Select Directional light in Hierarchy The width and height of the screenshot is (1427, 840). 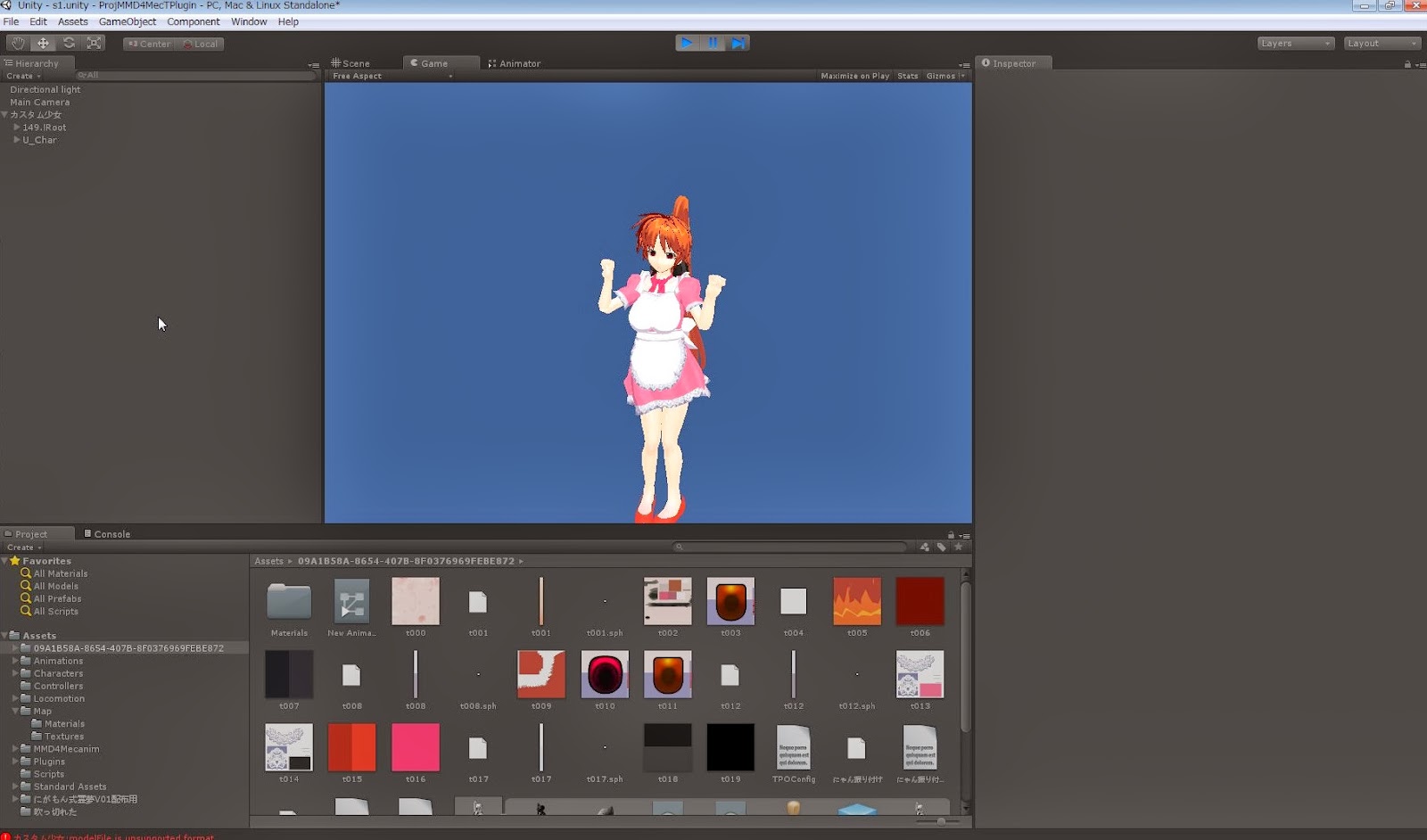pyautogui.click(x=45, y=89)
